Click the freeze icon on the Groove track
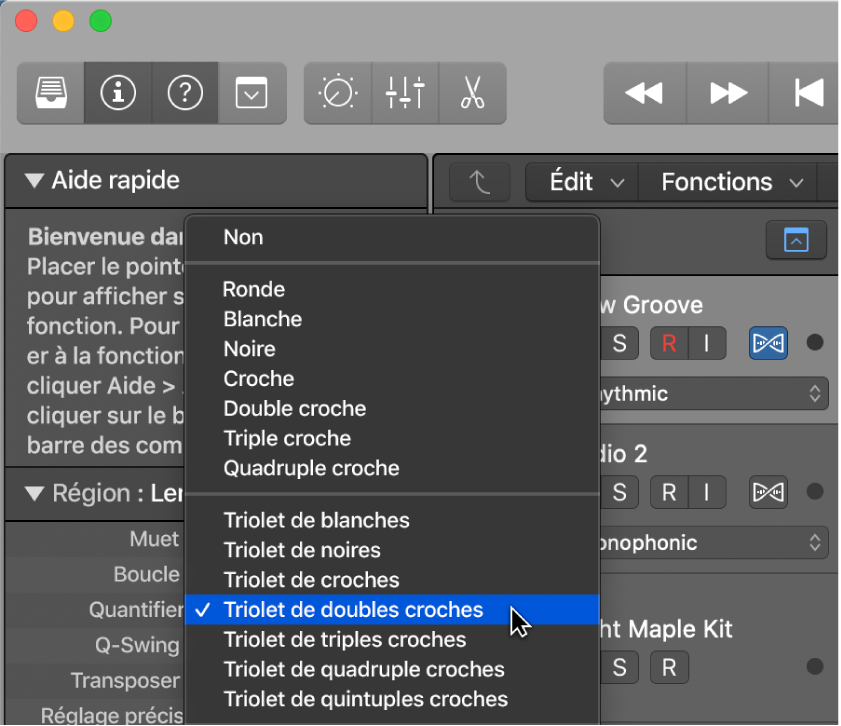The image size is (841, 726). point(768,343)
